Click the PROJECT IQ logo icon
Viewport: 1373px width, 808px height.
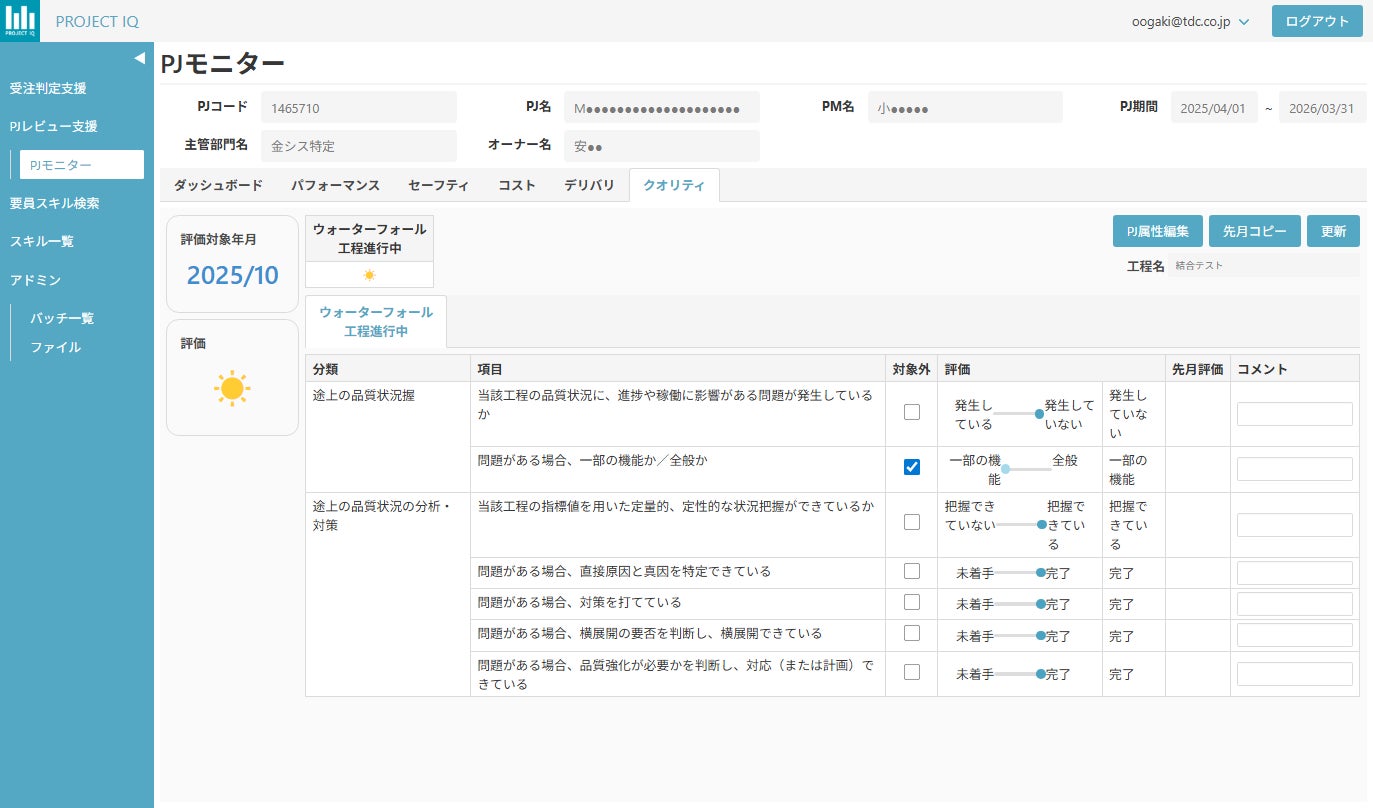click(x=20, y=20)
